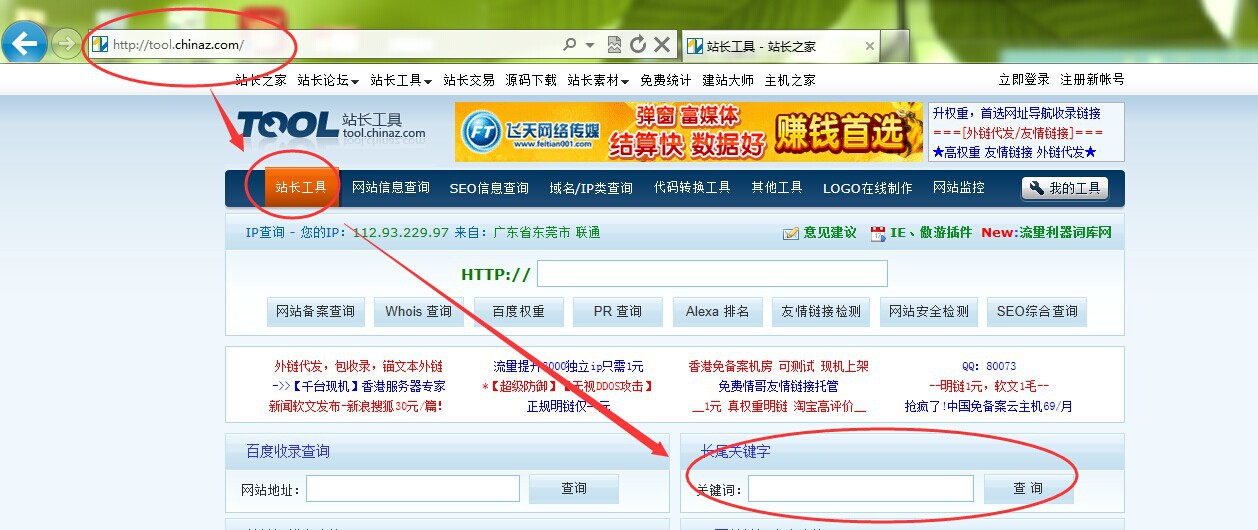Open 网站监控 nav item
This screenshot has height=530, width=1258.
(959, 188)
